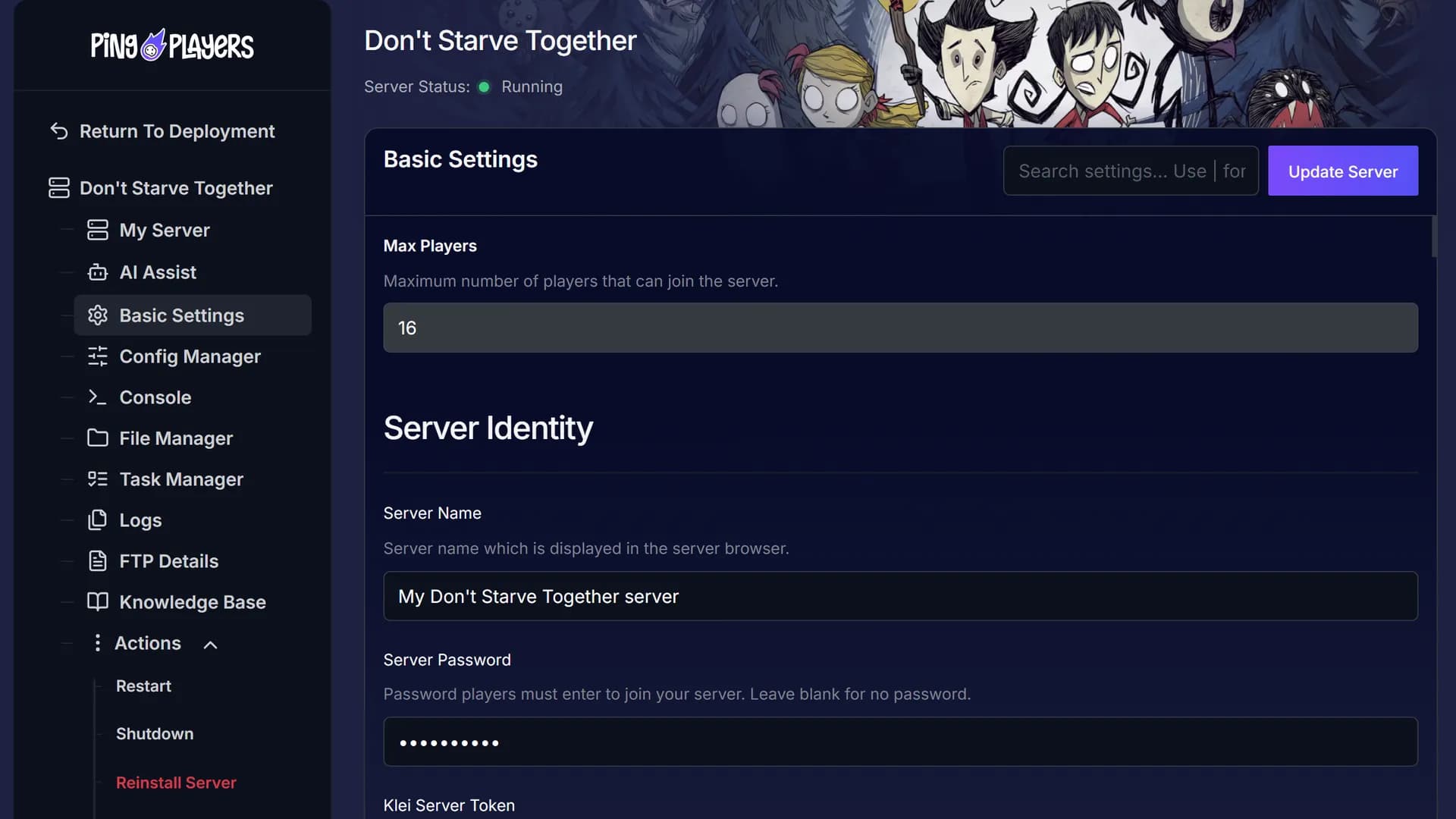View the Logs page

tap(140, 520)
